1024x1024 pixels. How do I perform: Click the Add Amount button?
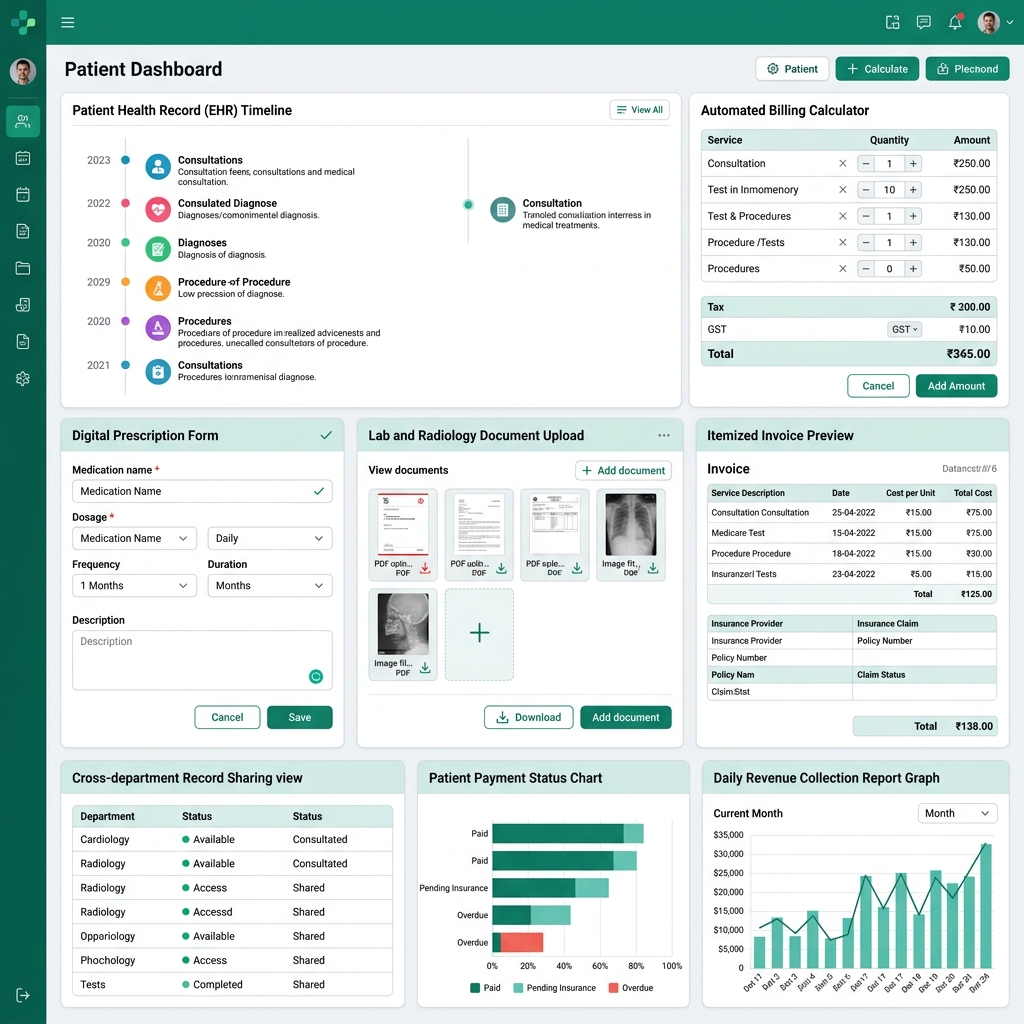(x=956, y=386)
